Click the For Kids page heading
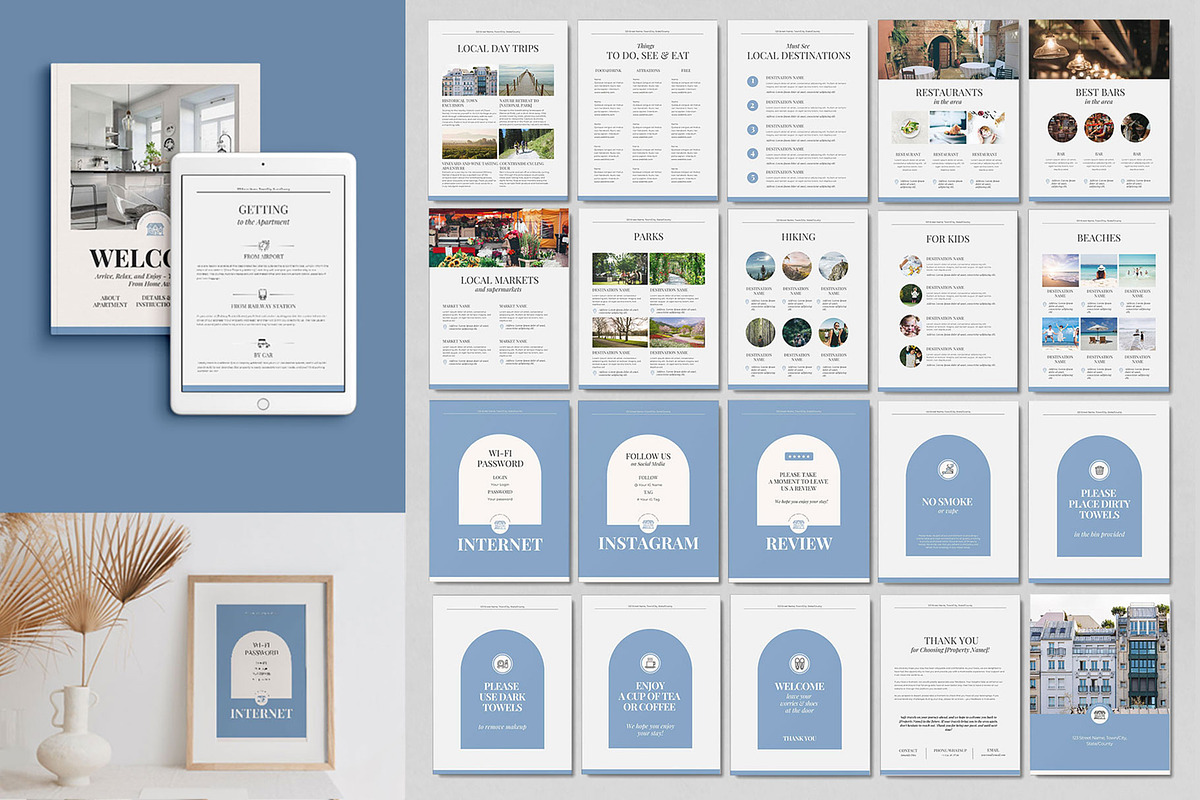This screenshot has height=800, width=1200. pos(948,238)
